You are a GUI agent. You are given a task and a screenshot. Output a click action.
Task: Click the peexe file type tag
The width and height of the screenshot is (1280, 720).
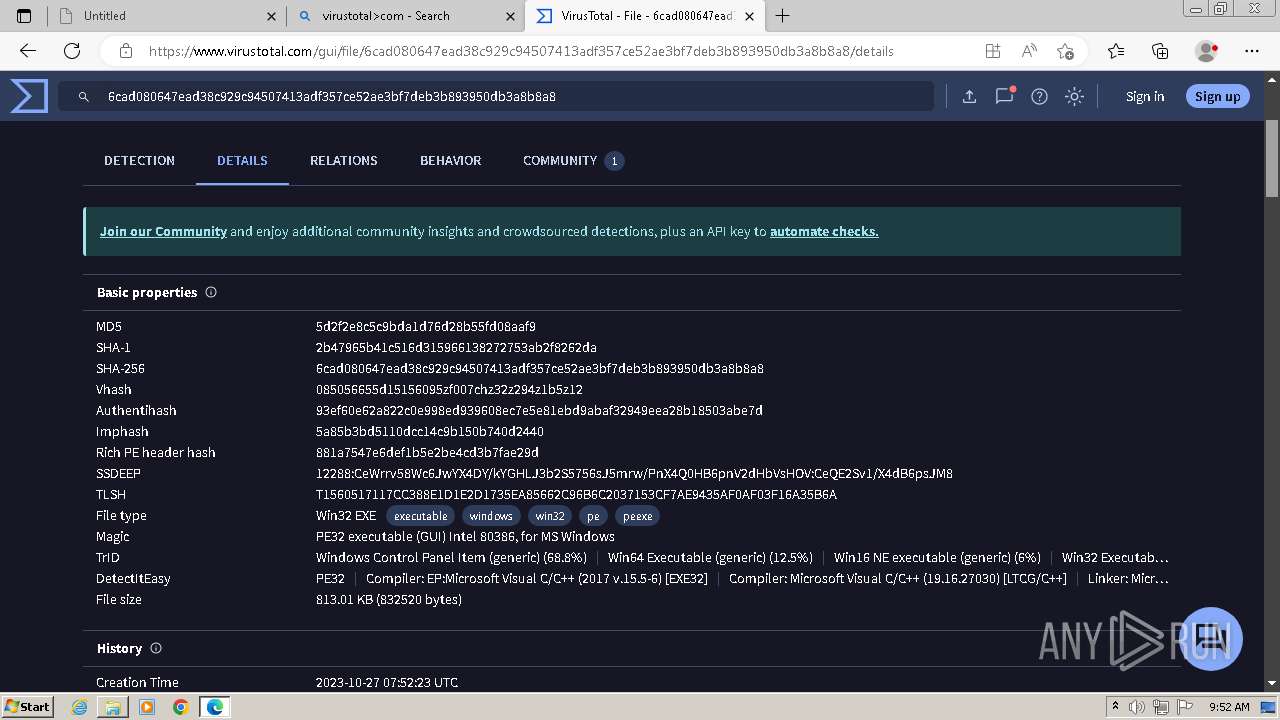(637, 516)
